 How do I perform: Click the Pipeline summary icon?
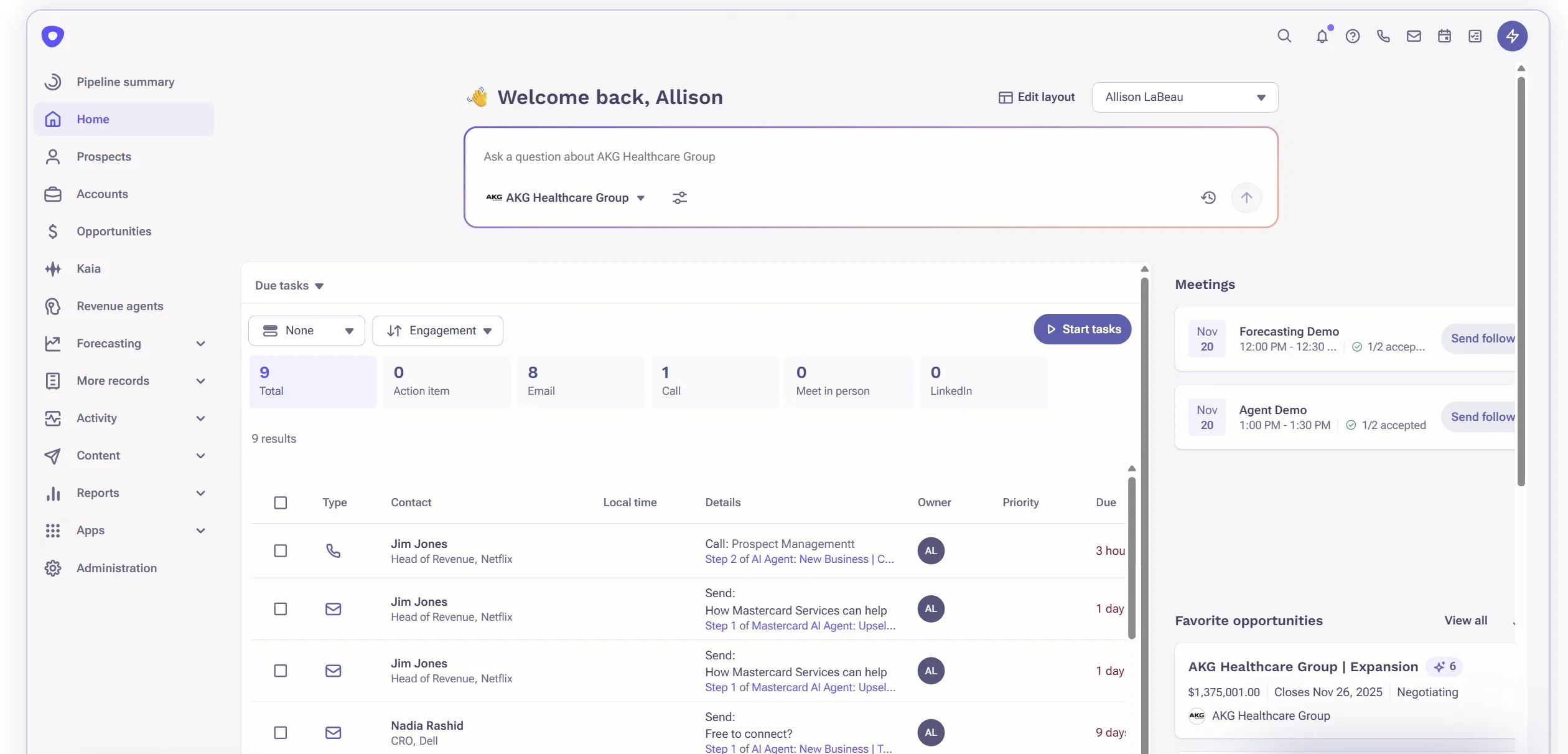pyautogui.click(x=53, y=82)
